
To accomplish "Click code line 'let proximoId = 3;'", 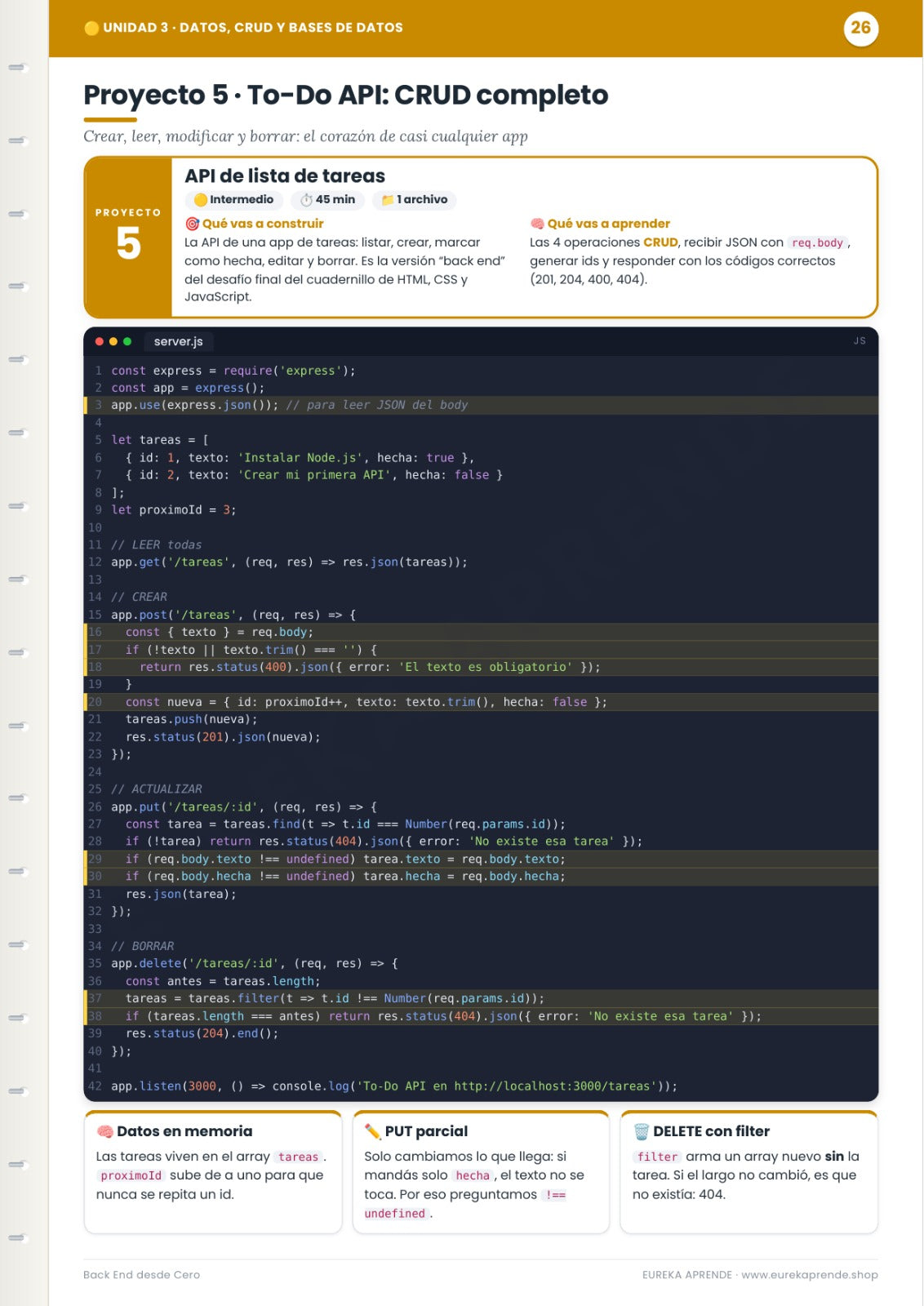I will point(174,510).
